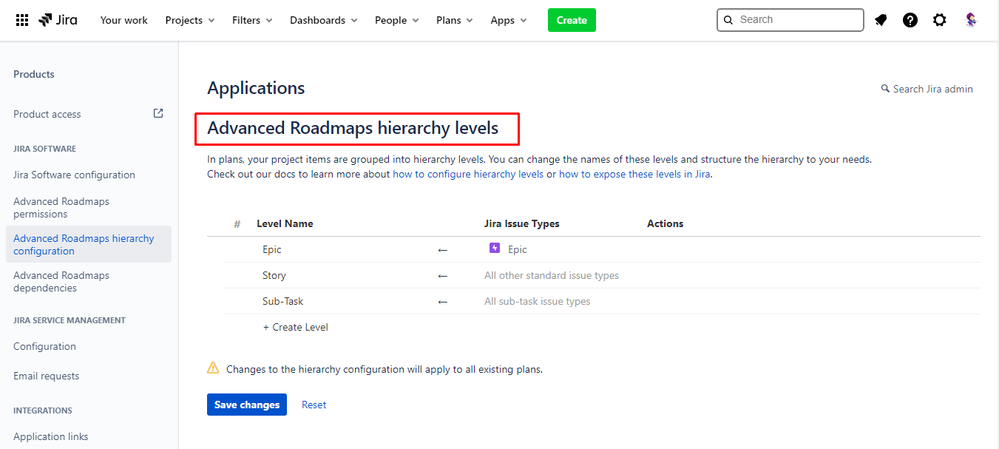
Task: Open the user profile avatar
Action: point(970,20)
